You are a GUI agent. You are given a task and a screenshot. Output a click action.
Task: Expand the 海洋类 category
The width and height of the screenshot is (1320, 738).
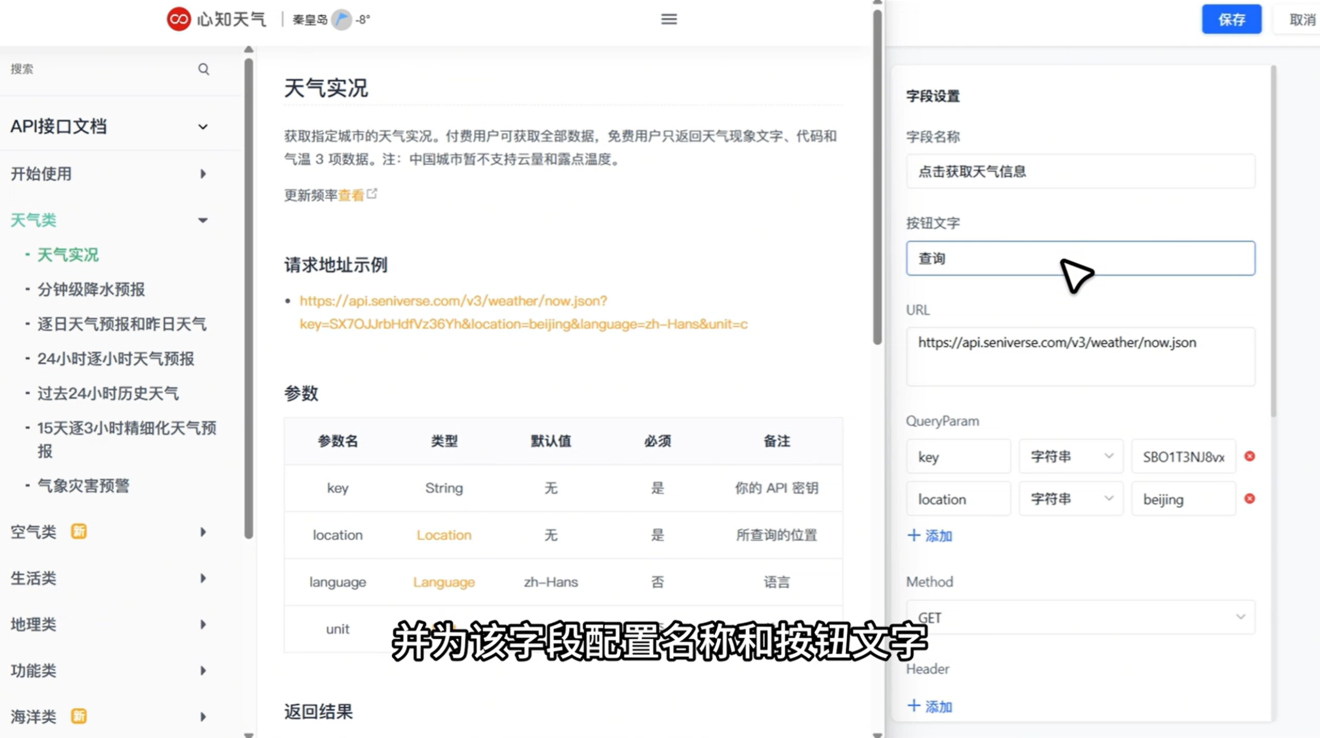[x=203, y=717]
